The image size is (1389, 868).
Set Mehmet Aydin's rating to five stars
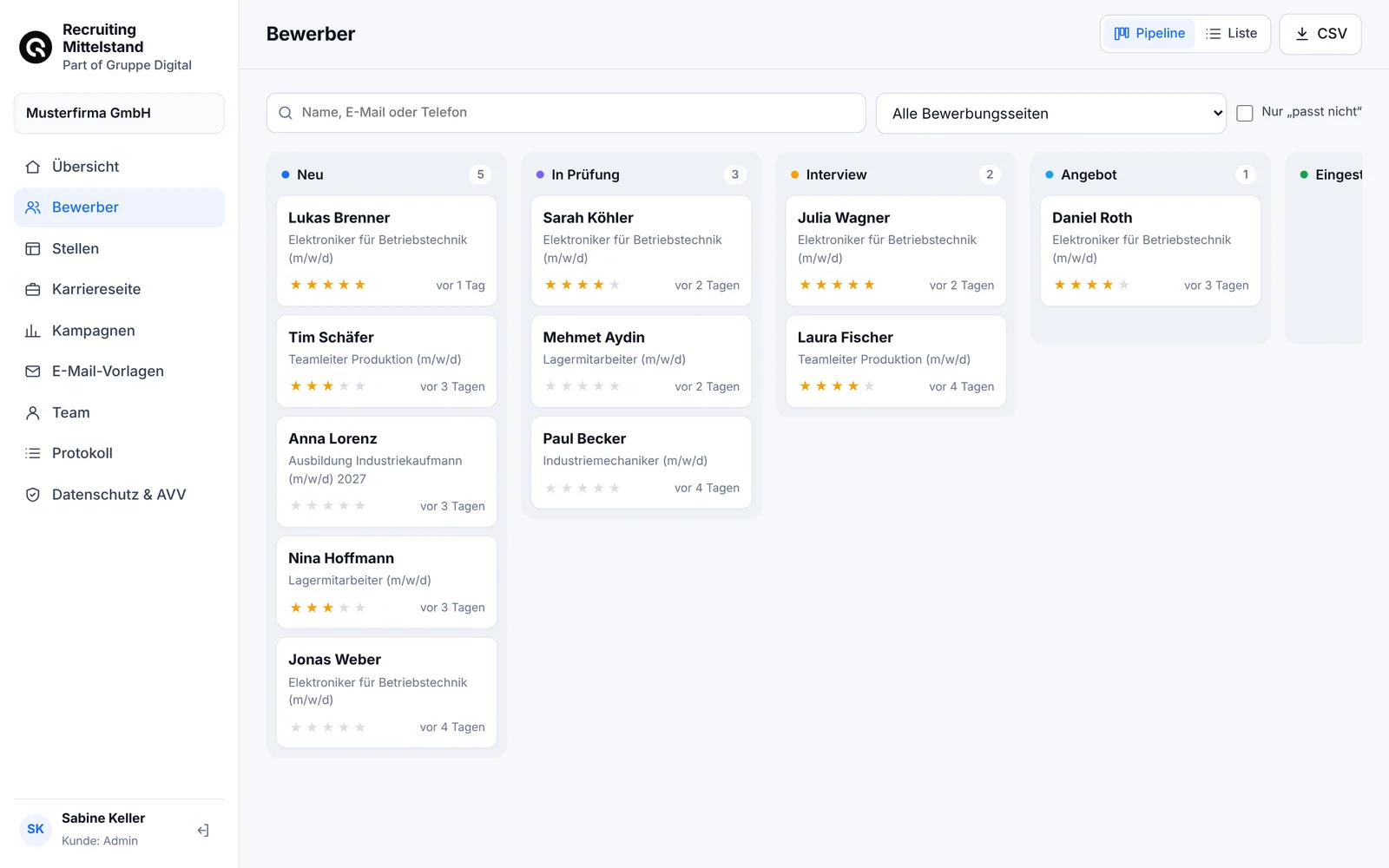pyautogui.click(x=615, y=386)
